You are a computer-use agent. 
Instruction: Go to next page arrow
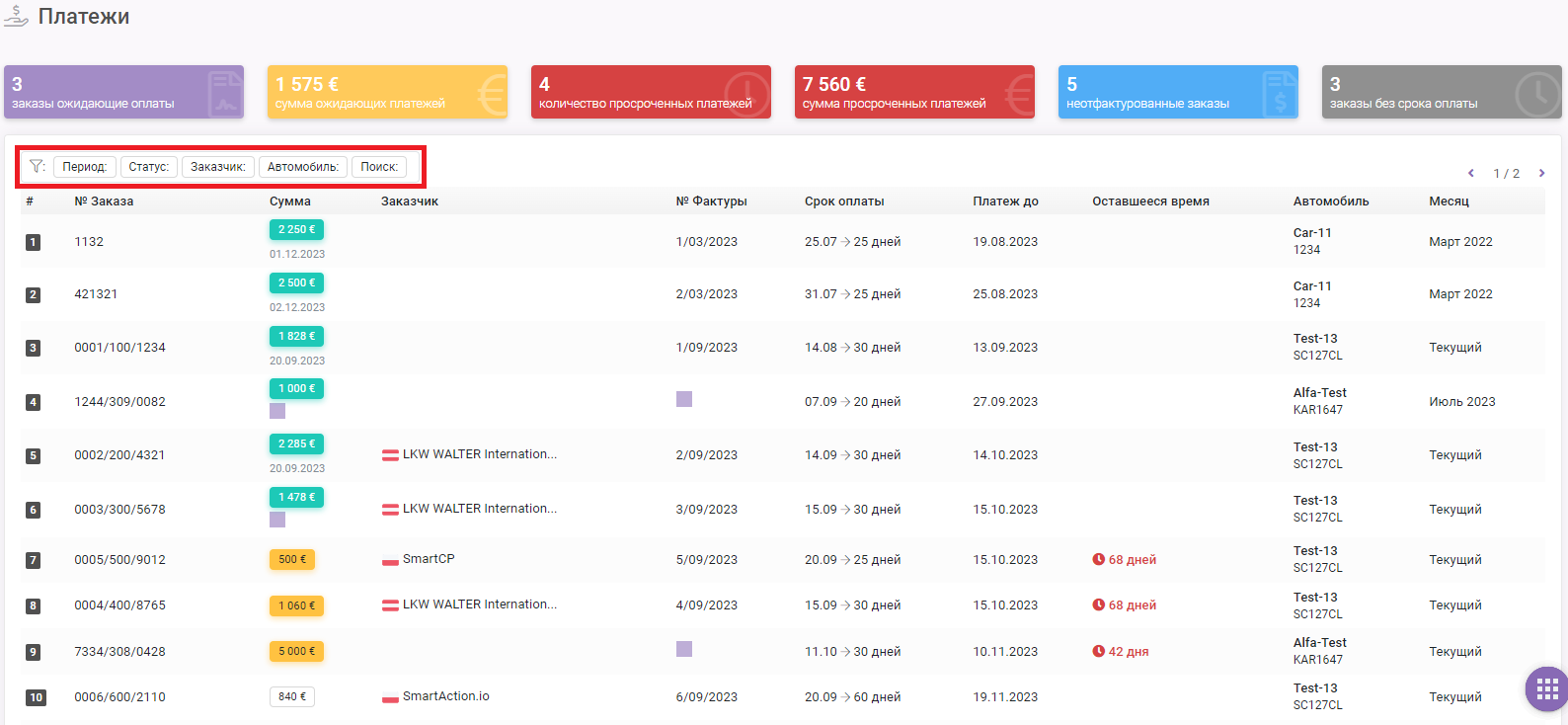tap(1541, 173)
